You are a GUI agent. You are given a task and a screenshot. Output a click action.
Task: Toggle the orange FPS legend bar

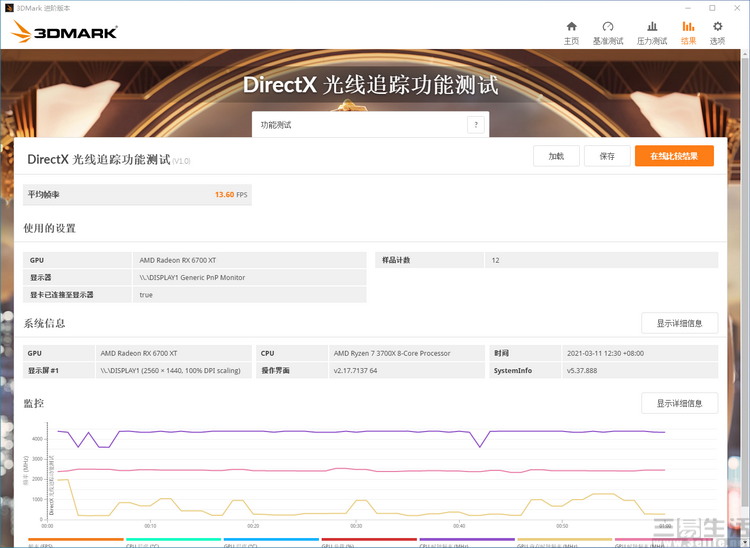click(x=76, y=539)
